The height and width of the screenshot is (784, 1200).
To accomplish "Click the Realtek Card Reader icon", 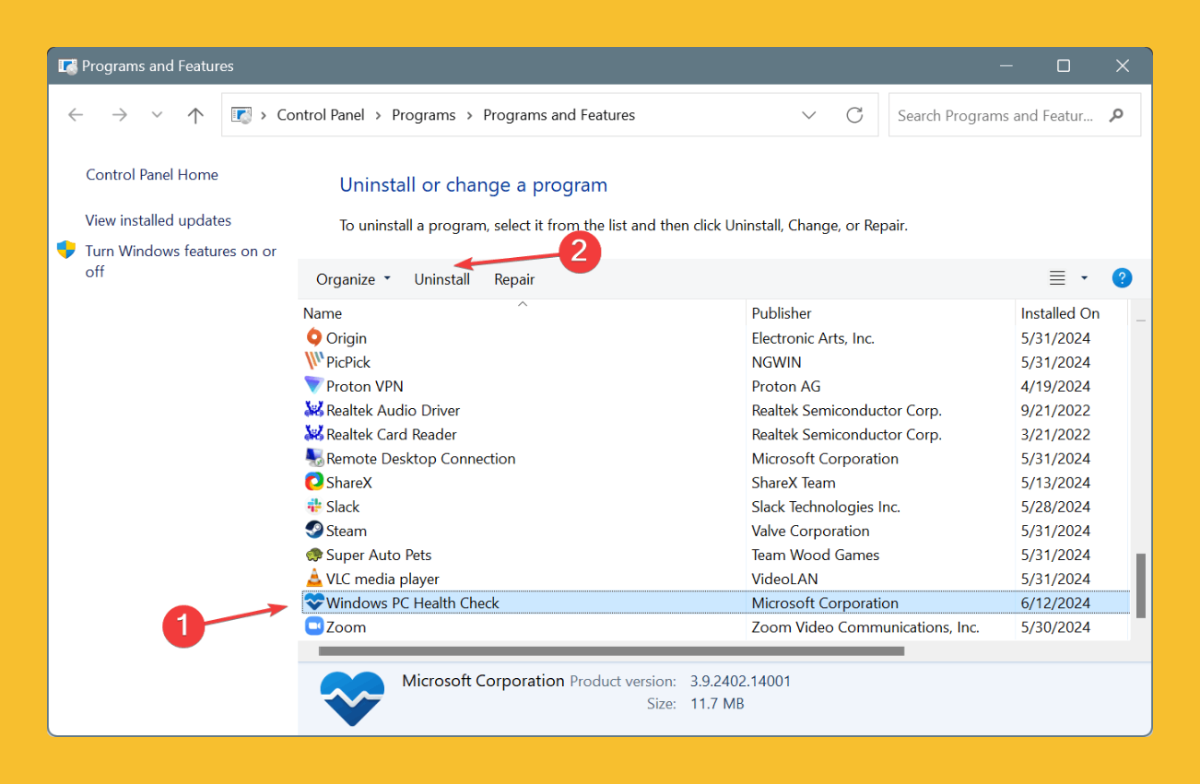I will [x=314, y=434].
